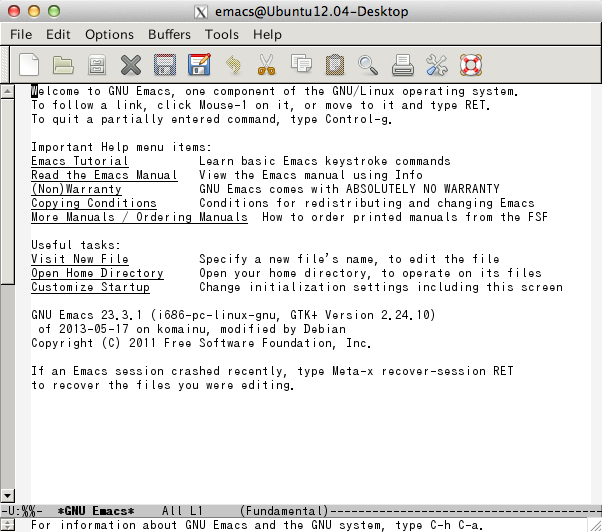Open the Open Home Directory link
This screenshot has height=532, width=602.
click(98, 273)
